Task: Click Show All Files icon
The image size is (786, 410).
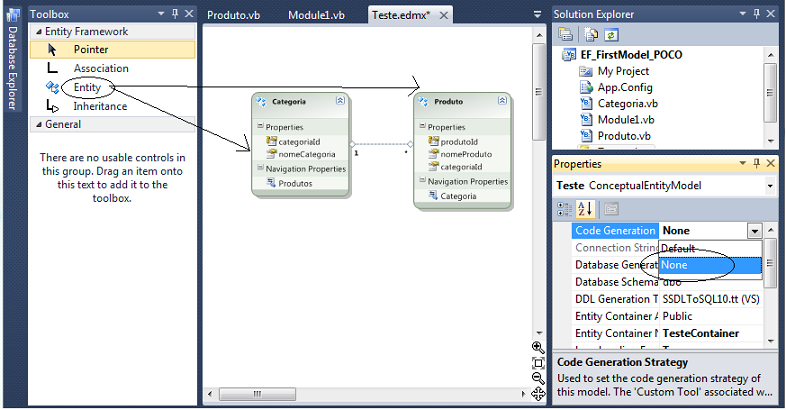Action: click(591, 35)
